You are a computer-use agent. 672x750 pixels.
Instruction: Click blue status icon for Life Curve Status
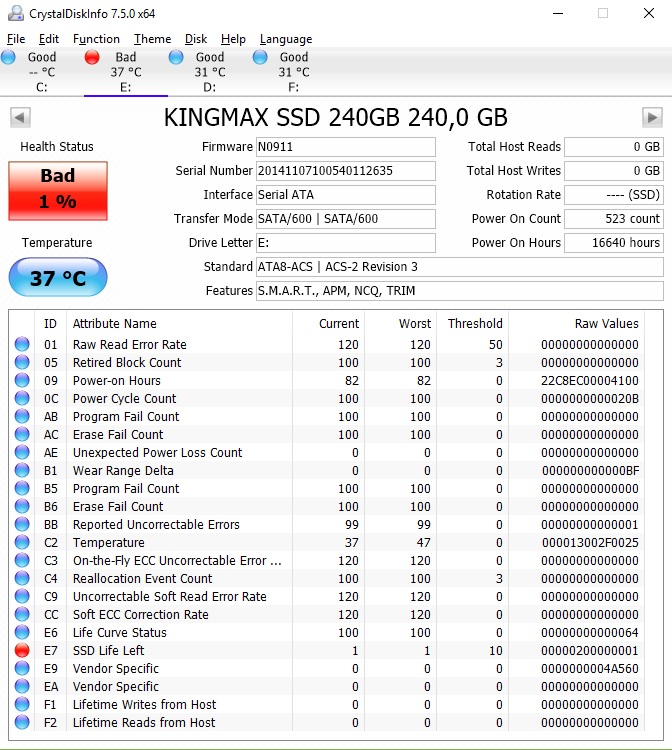coord(22,632)
